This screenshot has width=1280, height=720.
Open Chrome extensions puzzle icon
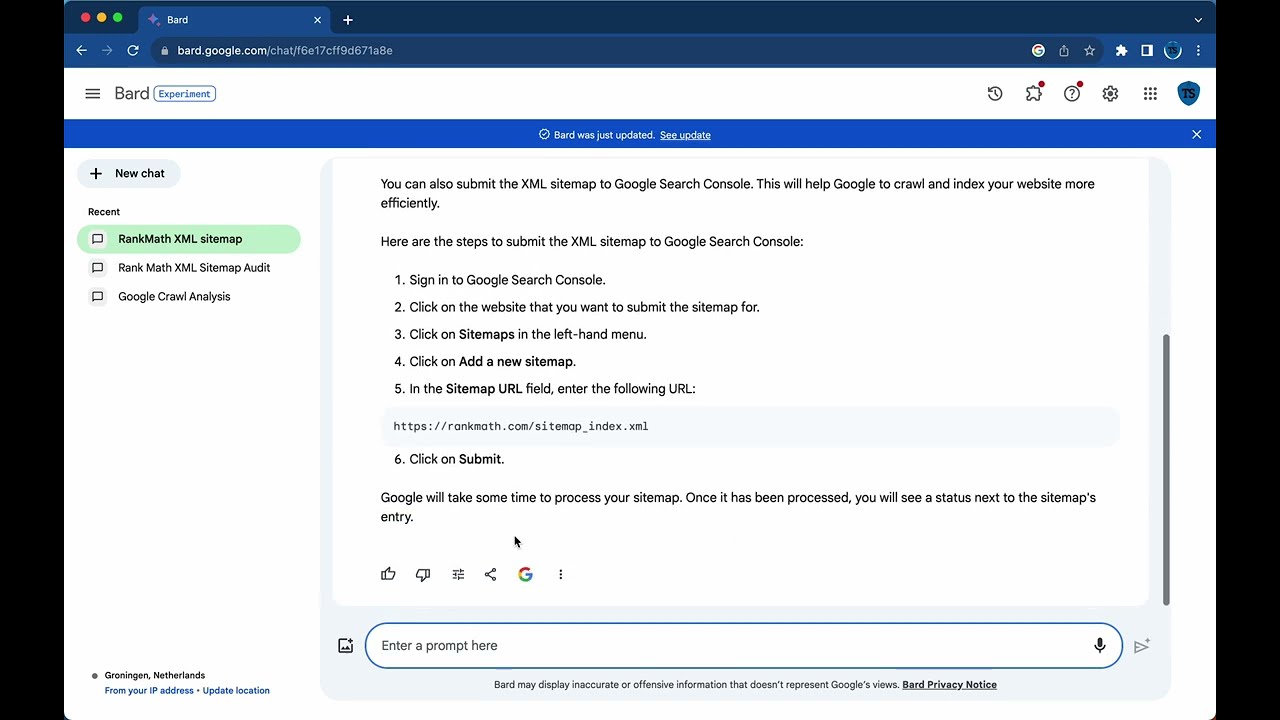1121,50
